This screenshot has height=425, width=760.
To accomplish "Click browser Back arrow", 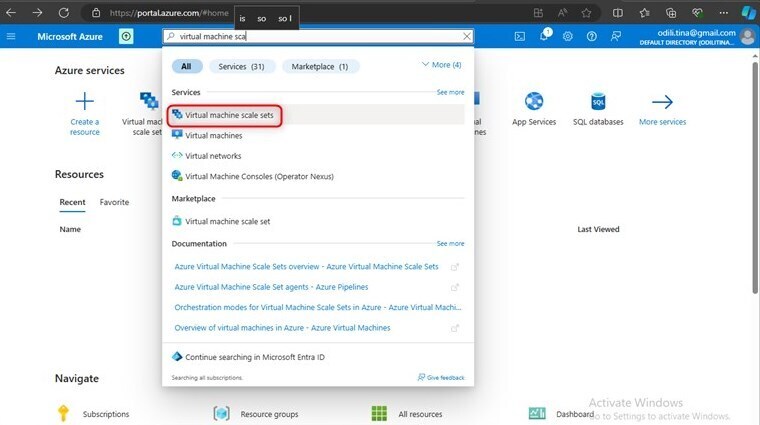I will pyautogui.click(x=11, y=13).
